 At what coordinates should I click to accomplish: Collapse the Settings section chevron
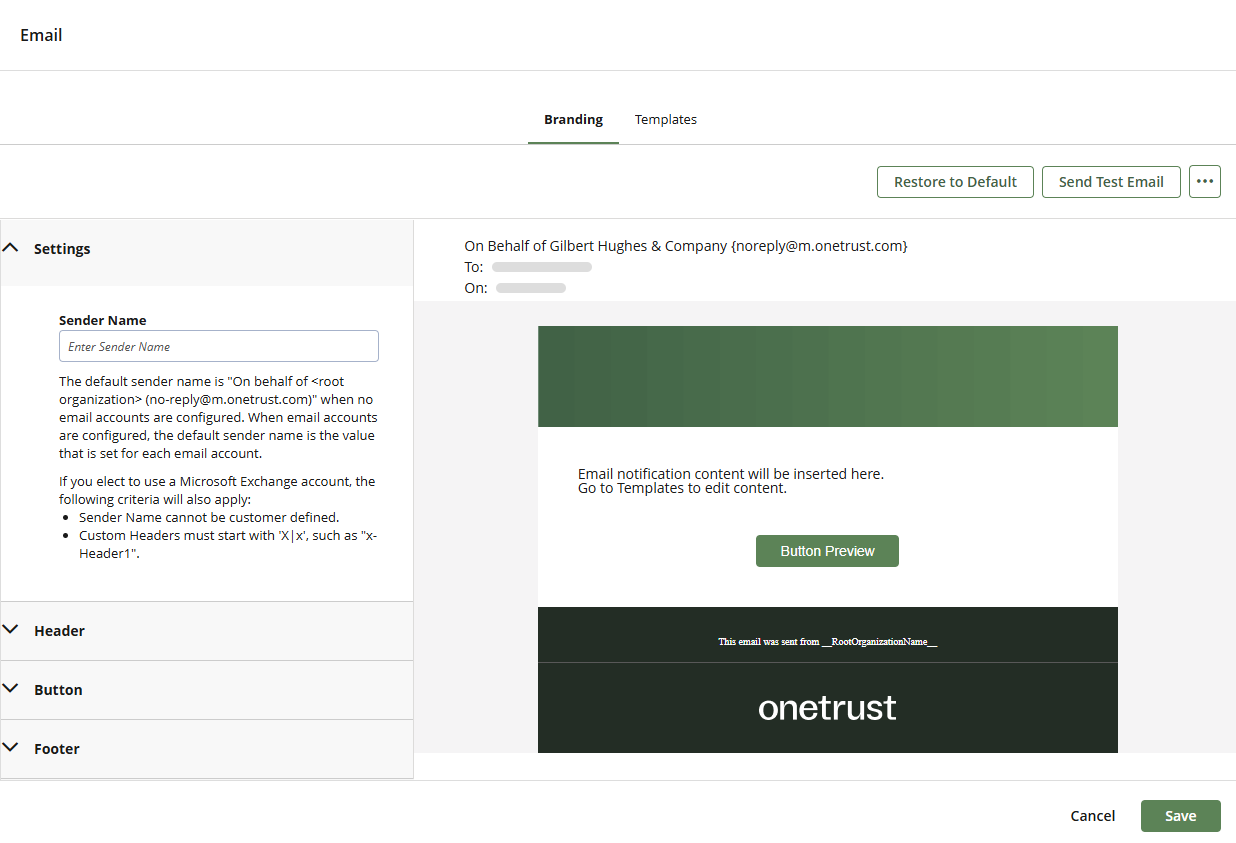coord(11,248)
